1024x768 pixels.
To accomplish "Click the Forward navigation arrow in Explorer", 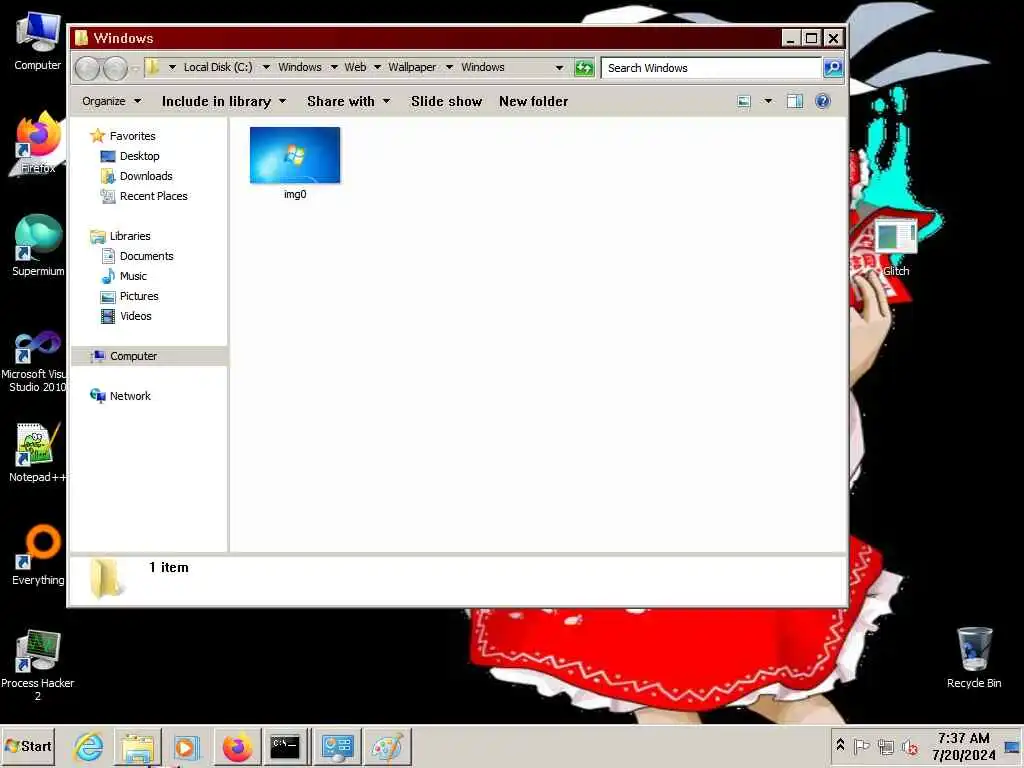I will [116, 68].
